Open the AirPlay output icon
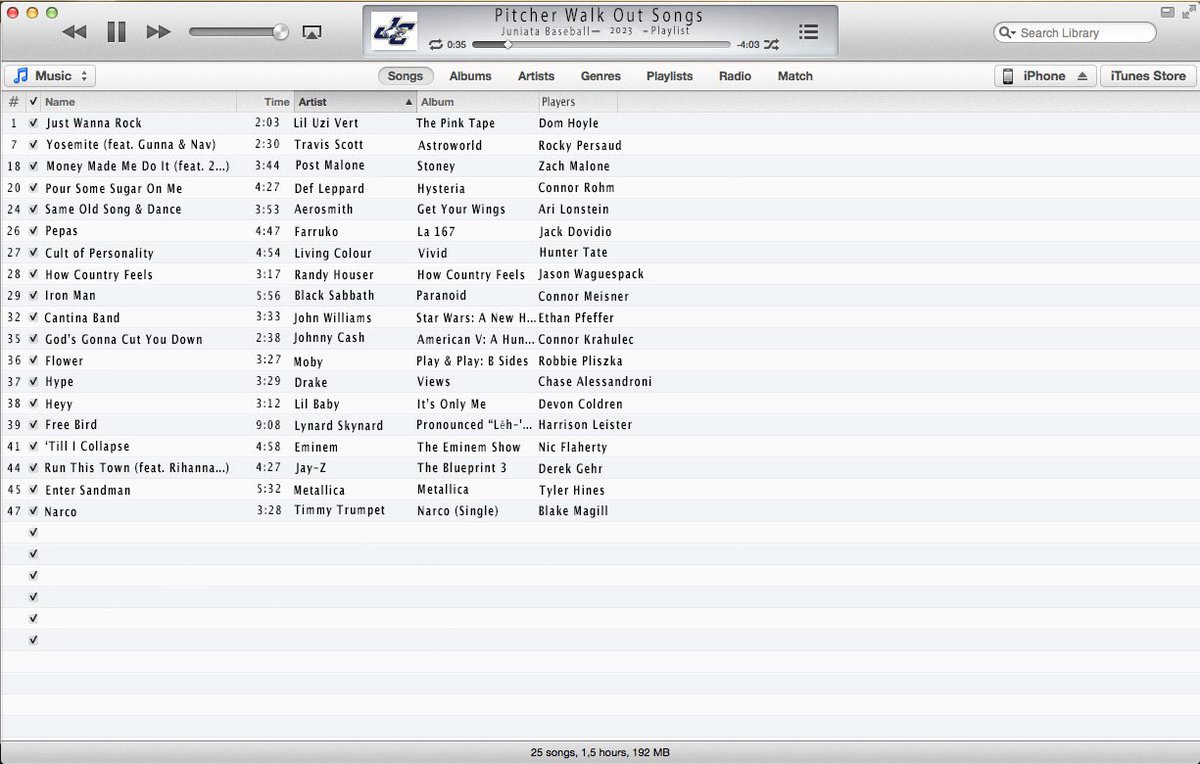The image size is (1200, 764). [x=311, y=32]
